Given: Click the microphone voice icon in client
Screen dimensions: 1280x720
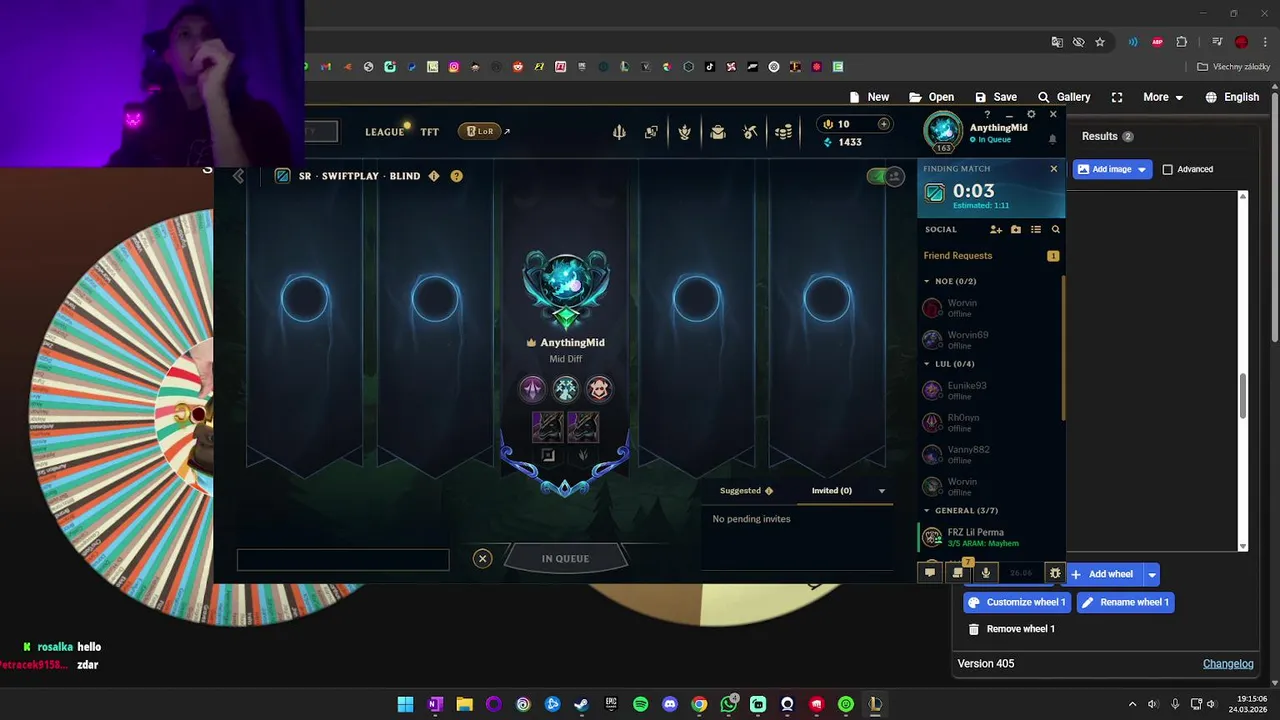Looking at the screenshot, I should click(986, 573).
